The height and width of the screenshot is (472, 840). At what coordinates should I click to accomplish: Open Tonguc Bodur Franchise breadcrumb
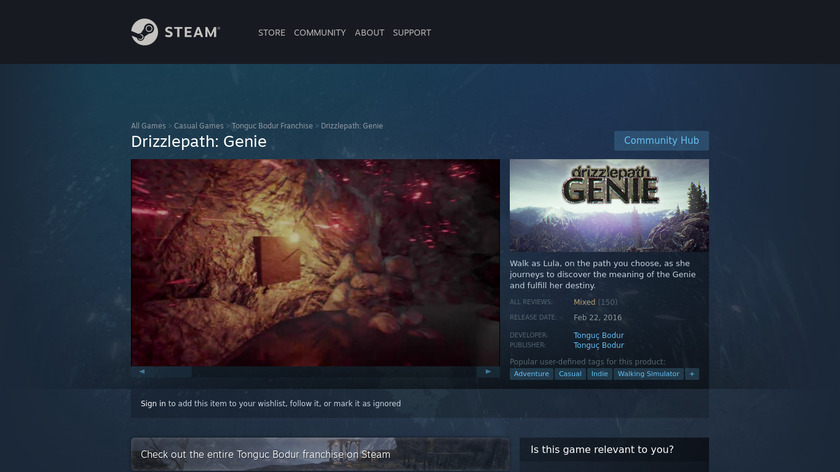coord(272,126)
